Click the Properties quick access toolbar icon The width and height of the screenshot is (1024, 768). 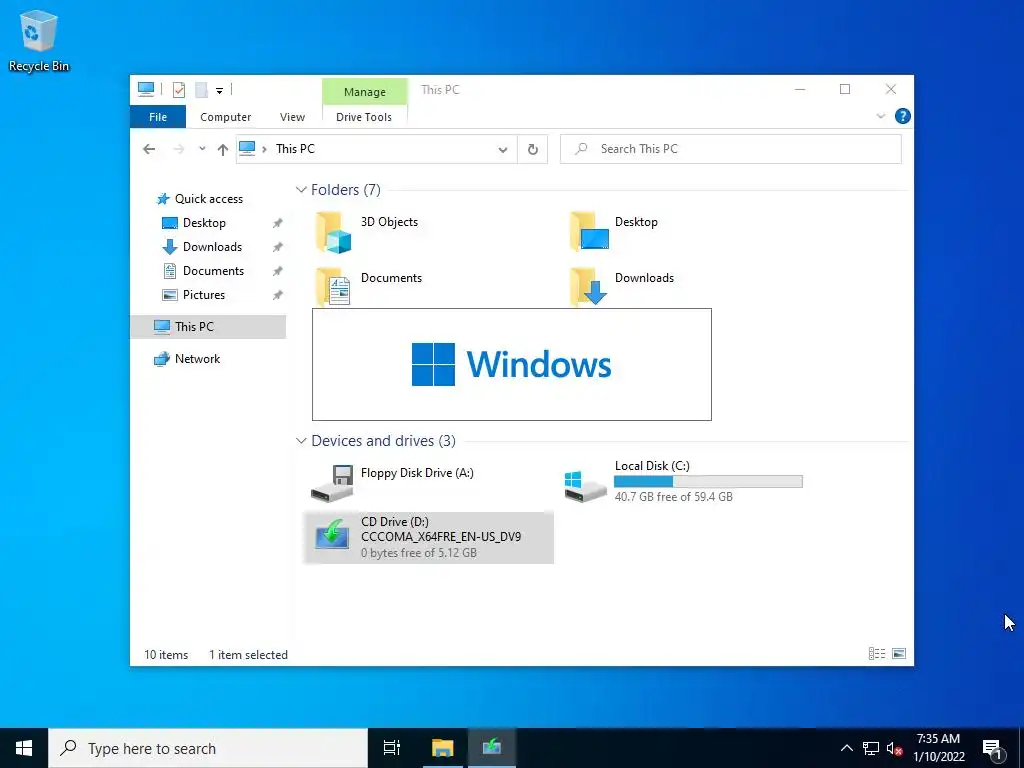coord(179,89)
